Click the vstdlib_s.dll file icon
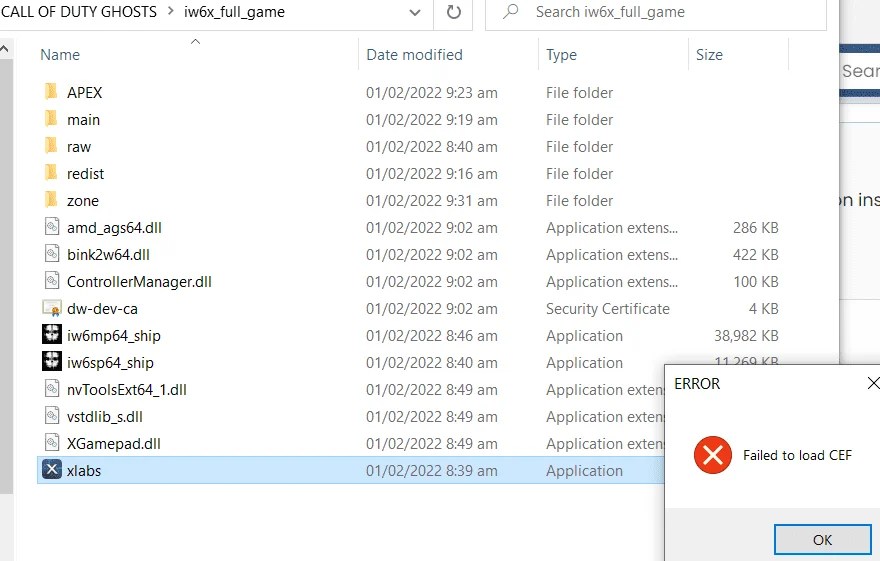Viewport: 880px width, 561px height. click(x=52, y=416)
